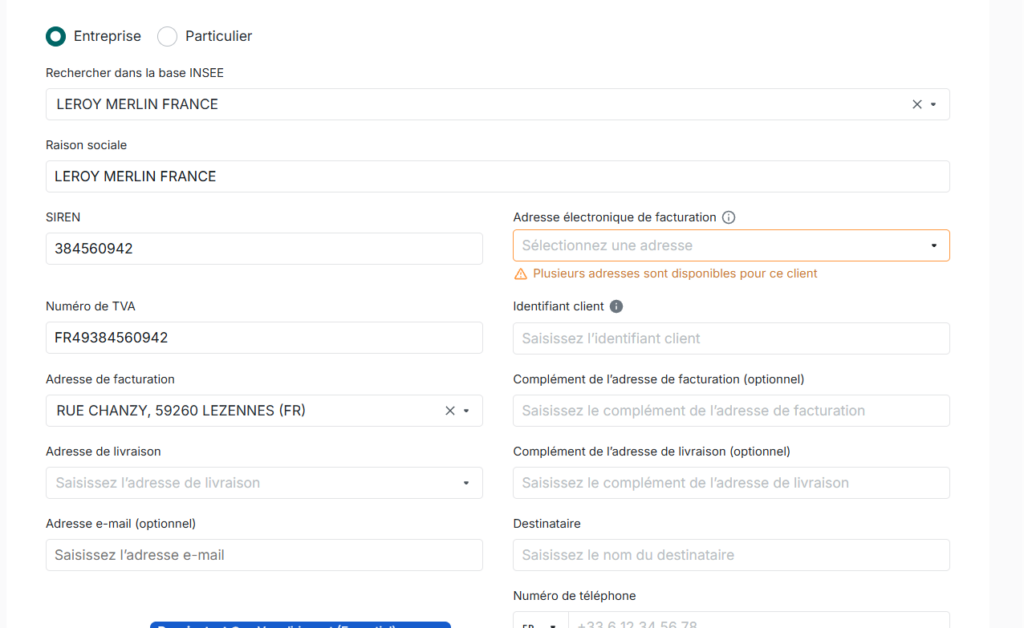Select the Particulier radio button
The width and height of the screenshot is (1024, 628).
tap(167, 37)
